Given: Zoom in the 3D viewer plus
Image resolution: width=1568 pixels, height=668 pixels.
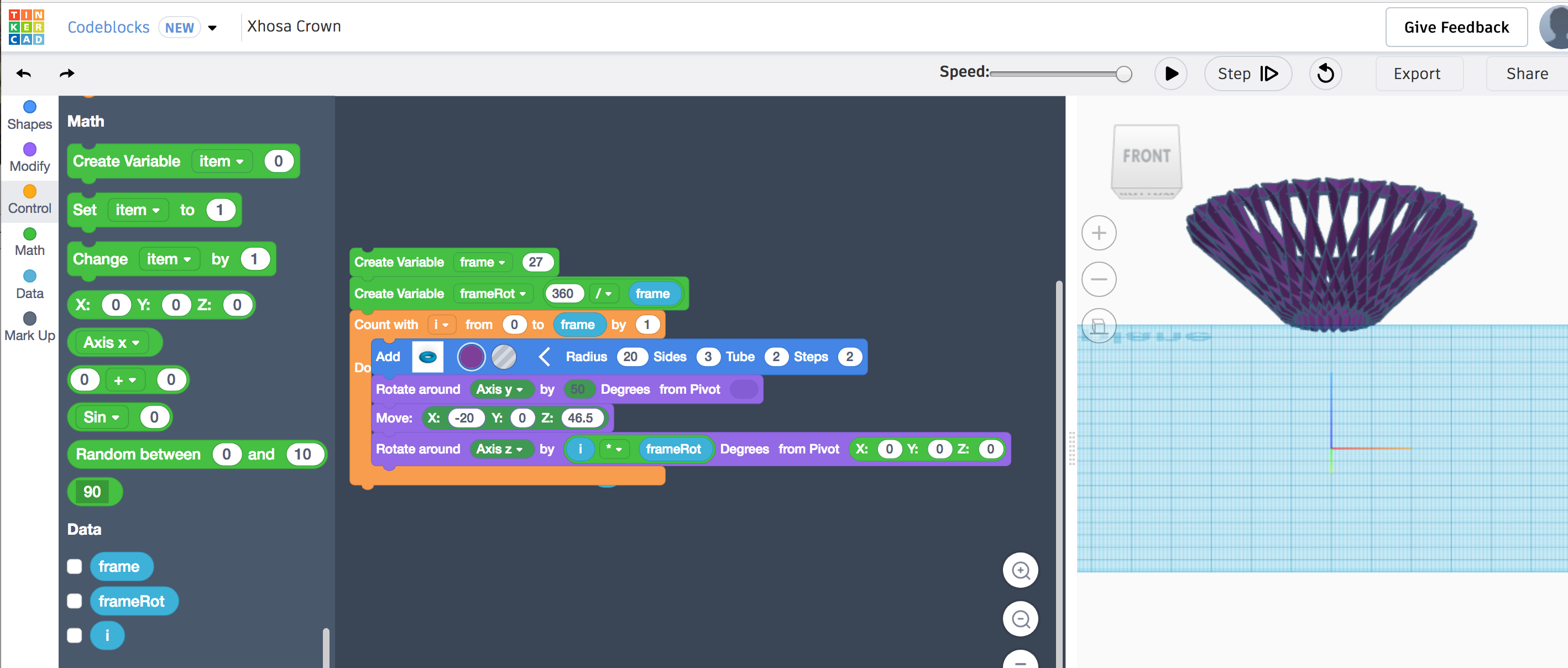Looking at the screenshot, I should tap(1099, 233).
